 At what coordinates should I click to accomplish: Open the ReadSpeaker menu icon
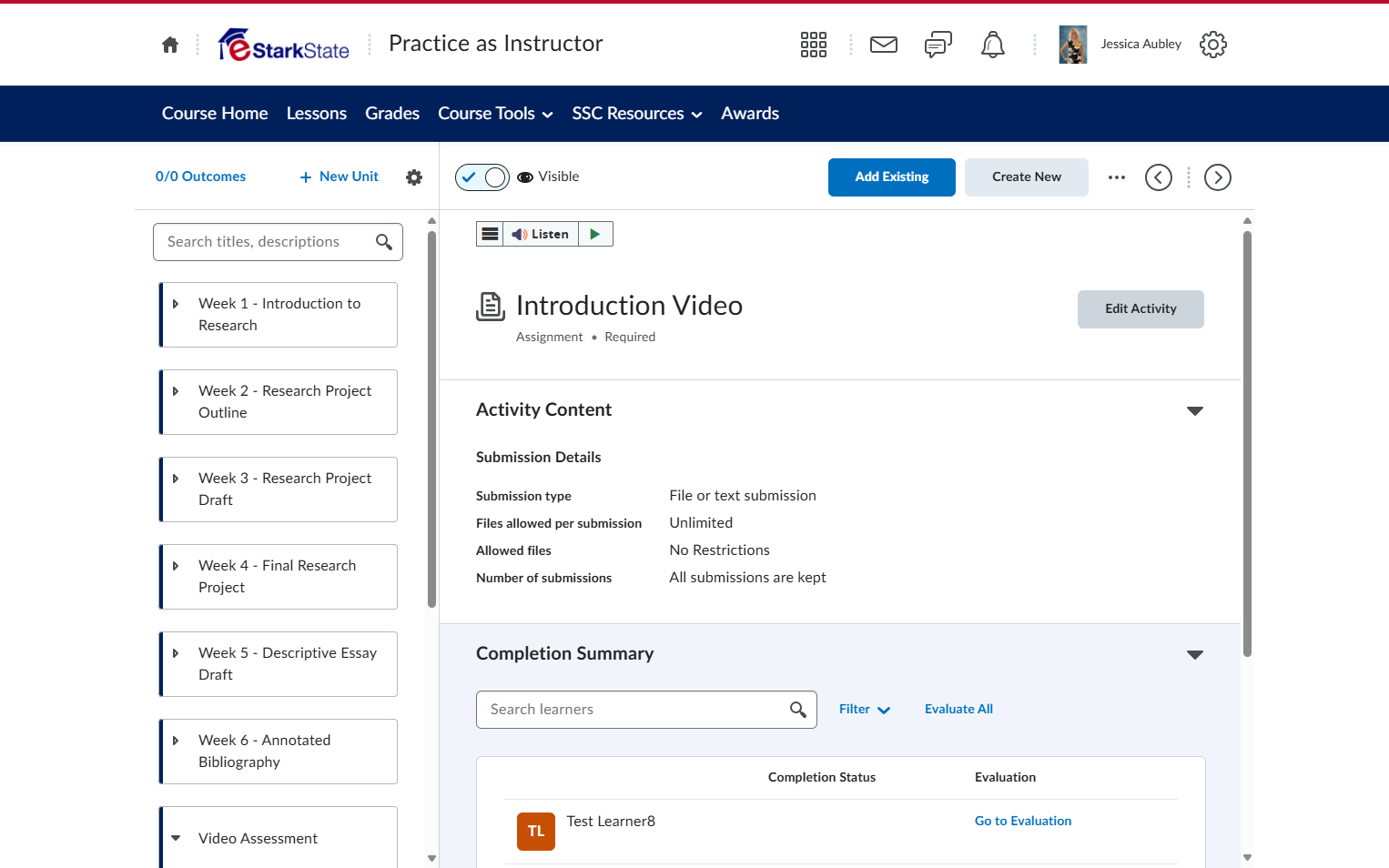(490, 234)
